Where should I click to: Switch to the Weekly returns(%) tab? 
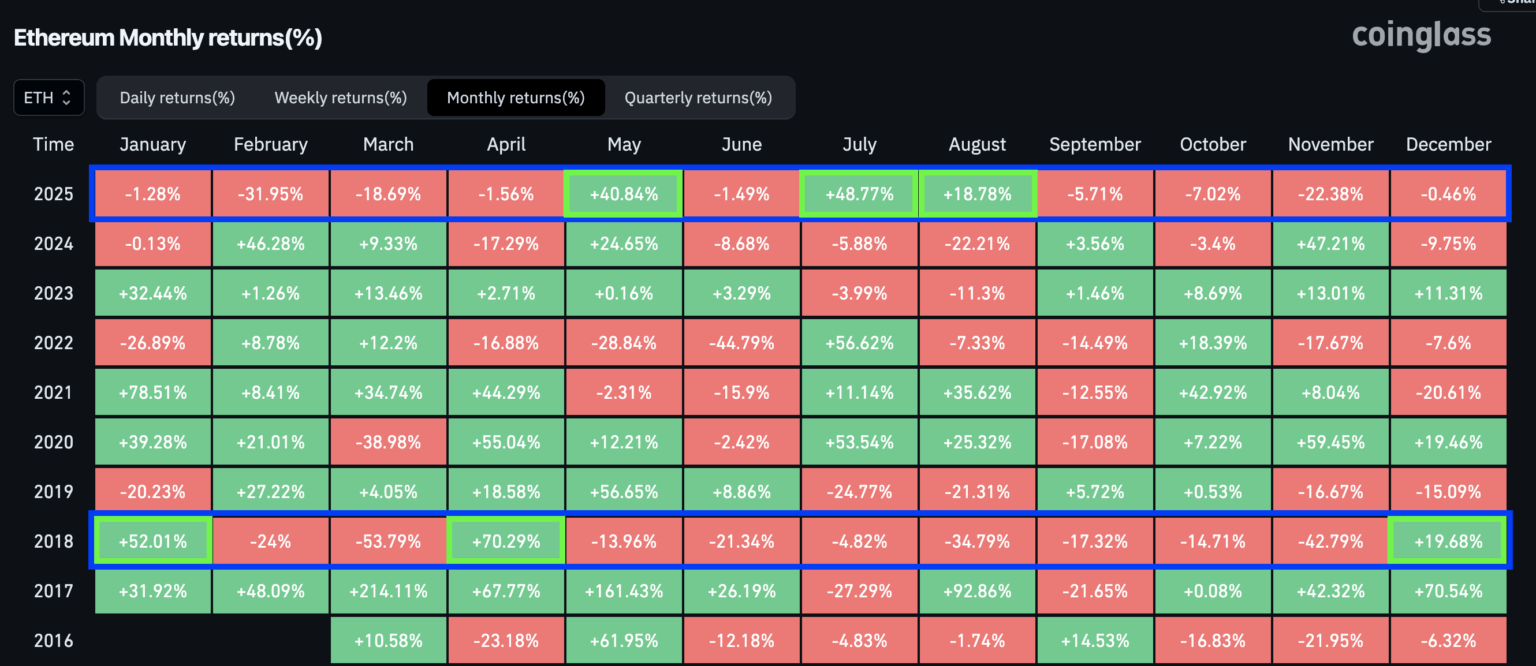340,97
